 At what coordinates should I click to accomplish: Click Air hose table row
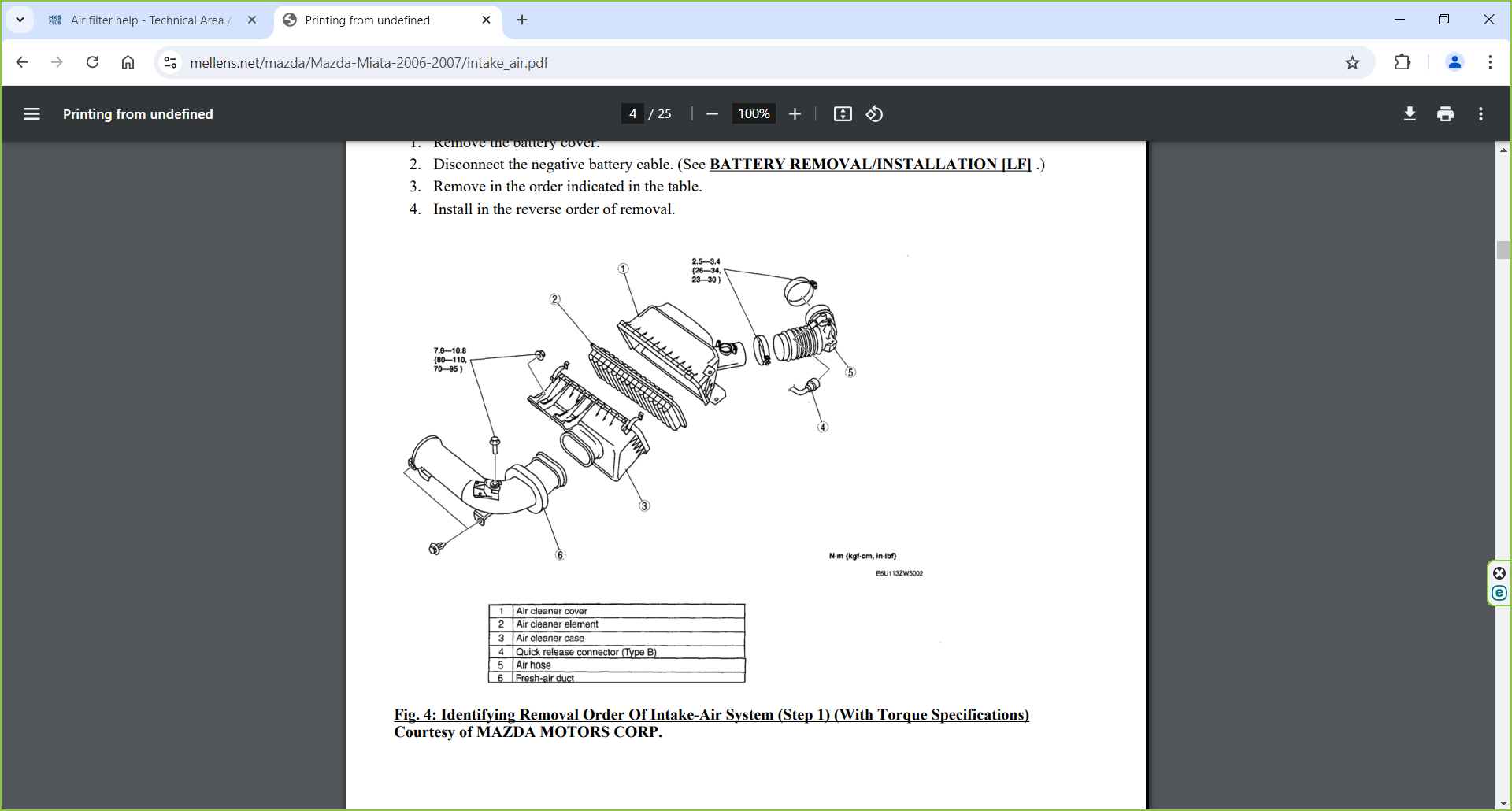coord(617,665)
